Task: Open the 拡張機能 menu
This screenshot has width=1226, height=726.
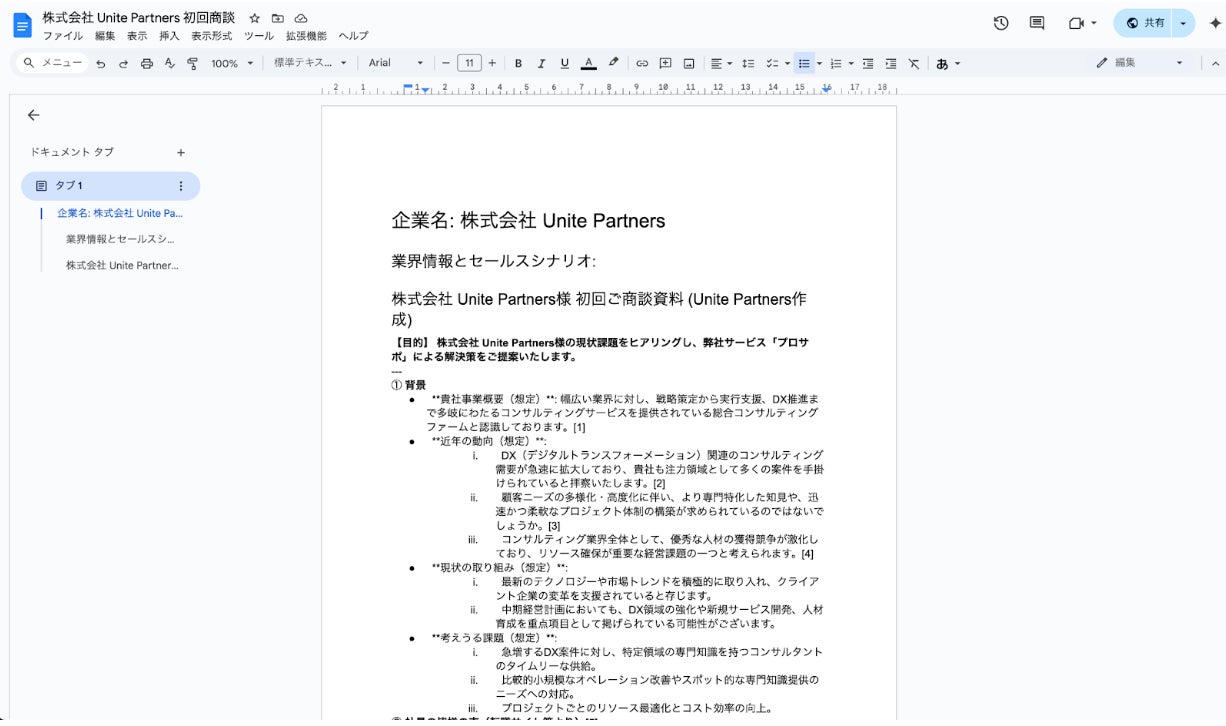Action: [306, 36]
